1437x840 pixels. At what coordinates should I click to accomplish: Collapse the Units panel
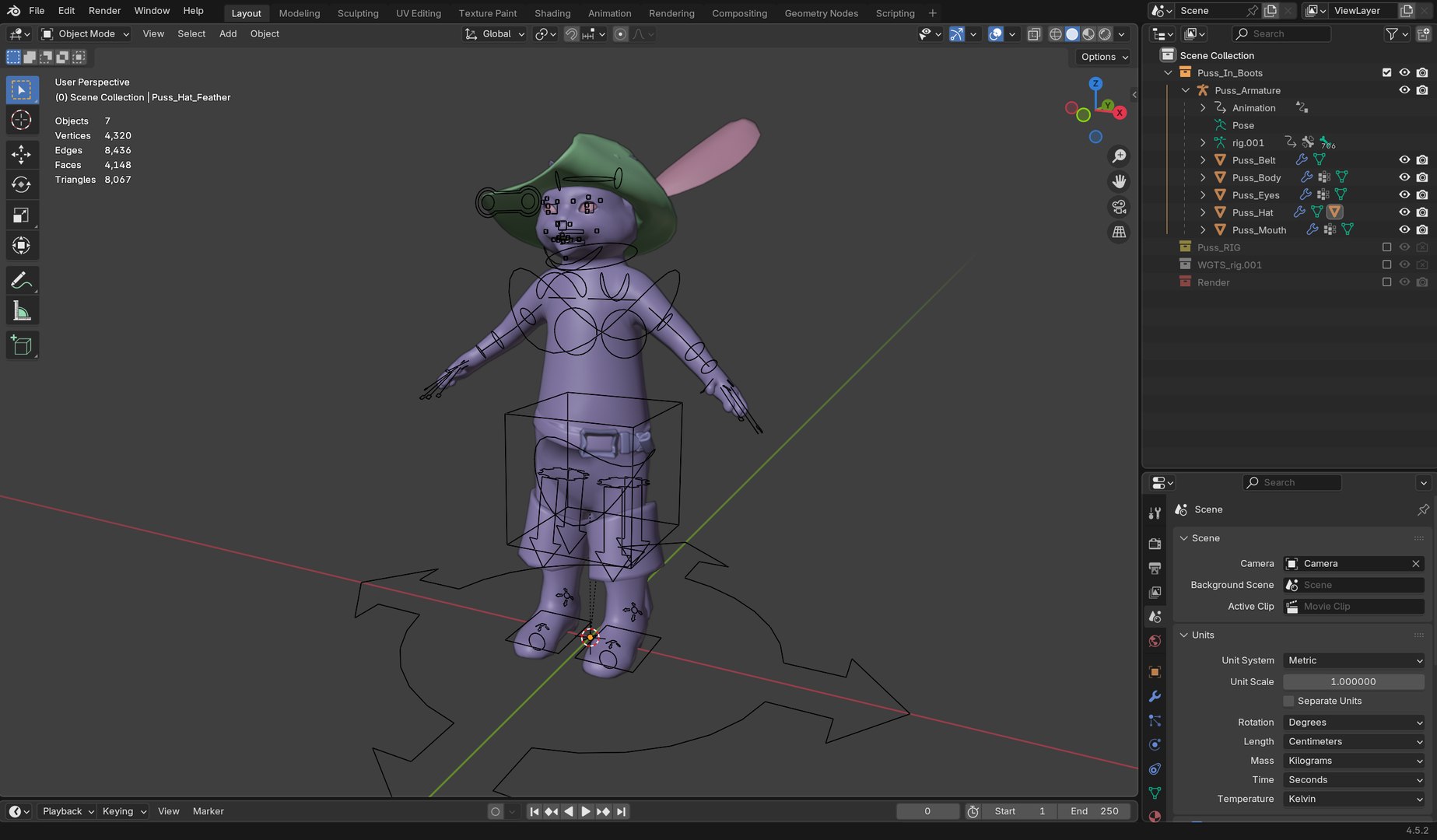click(1184, 635)
